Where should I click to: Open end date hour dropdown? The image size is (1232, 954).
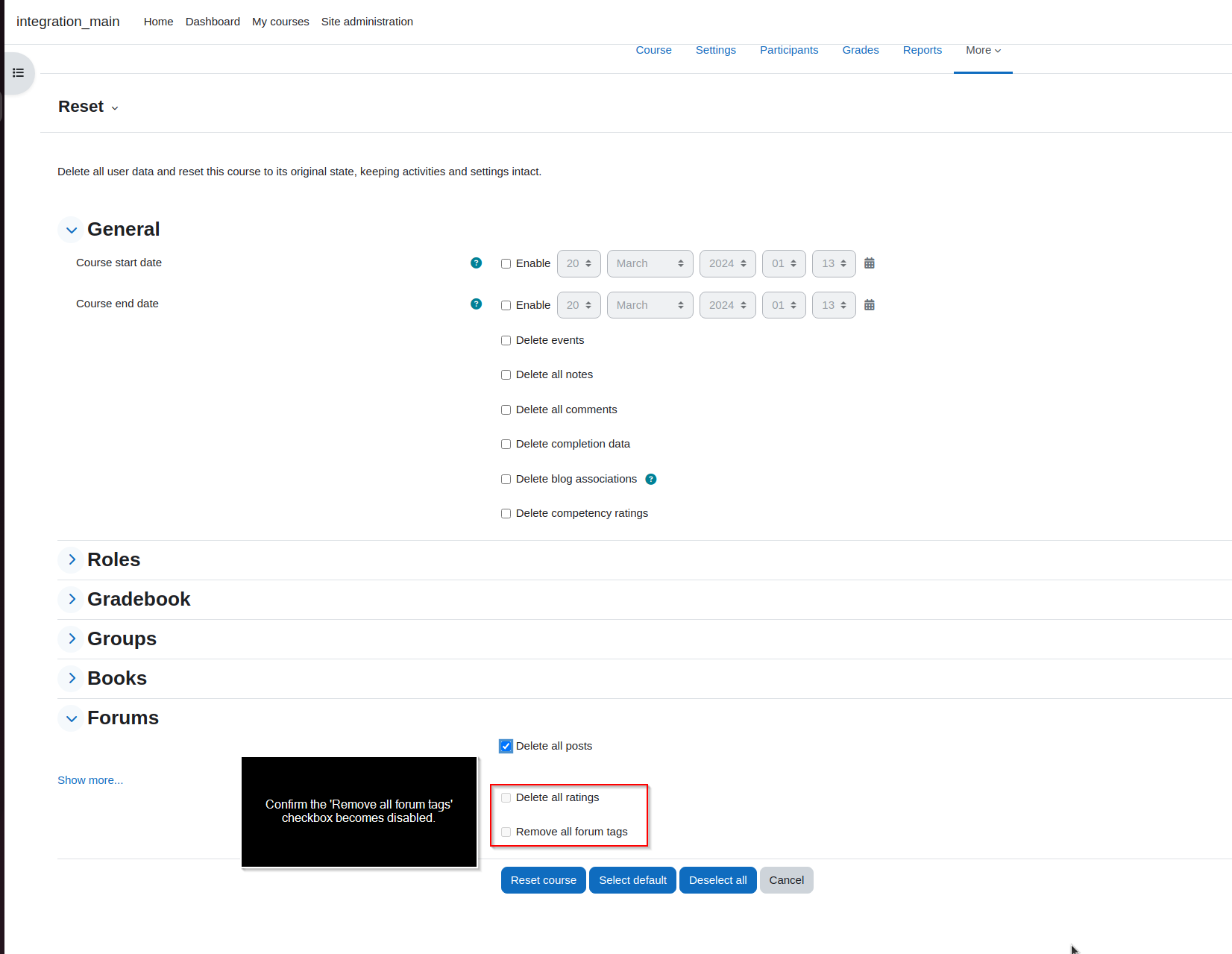(x=784, y=305)
